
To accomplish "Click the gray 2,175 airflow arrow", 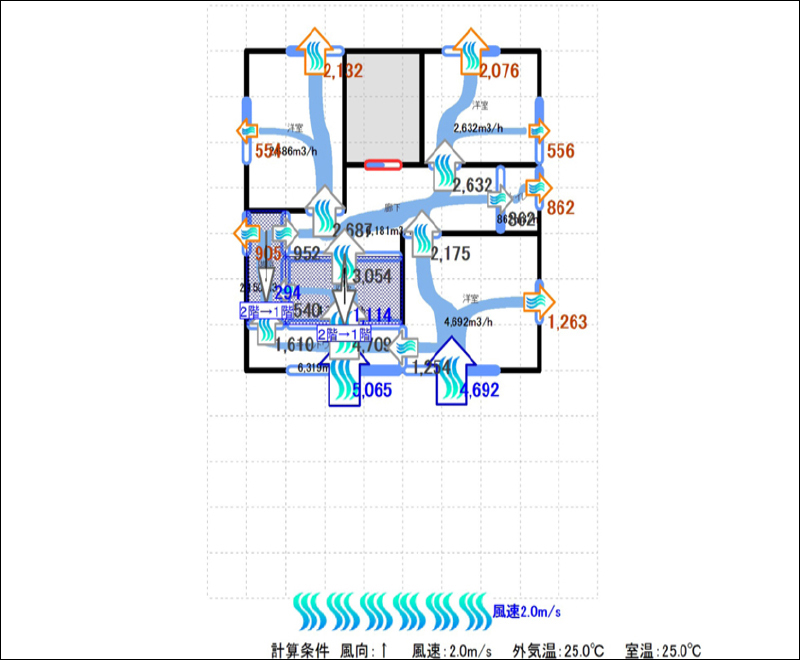I will 422,234.
